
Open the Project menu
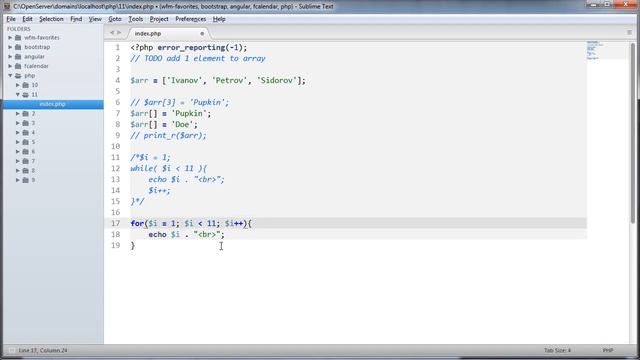pyautogui.click(x=159, y=19)
